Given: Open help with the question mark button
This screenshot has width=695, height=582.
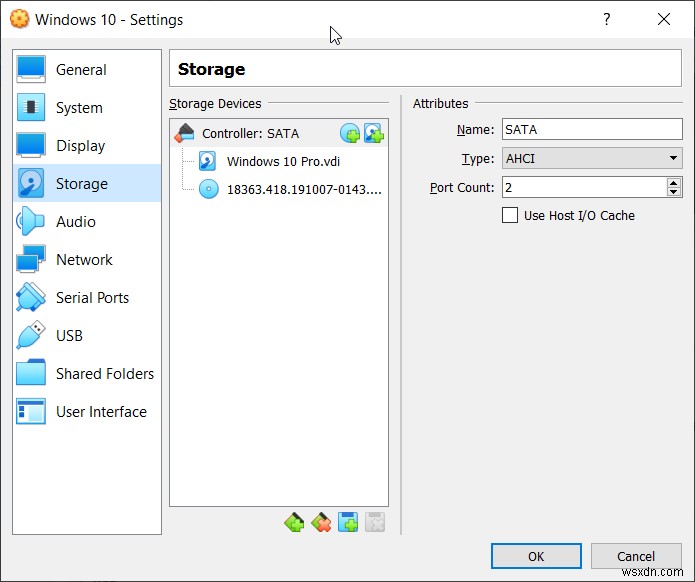Looking at the screenshot, I should click(607, 19).
